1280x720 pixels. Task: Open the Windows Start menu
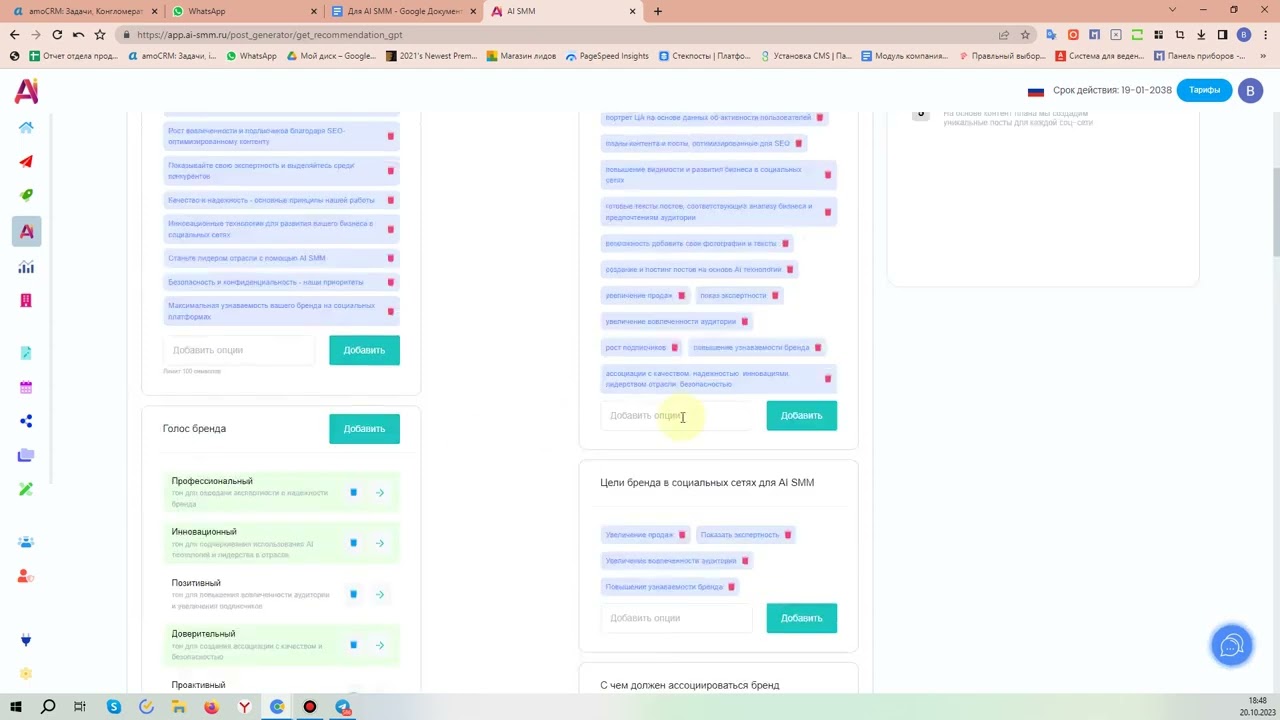click(x=15, y=707)
